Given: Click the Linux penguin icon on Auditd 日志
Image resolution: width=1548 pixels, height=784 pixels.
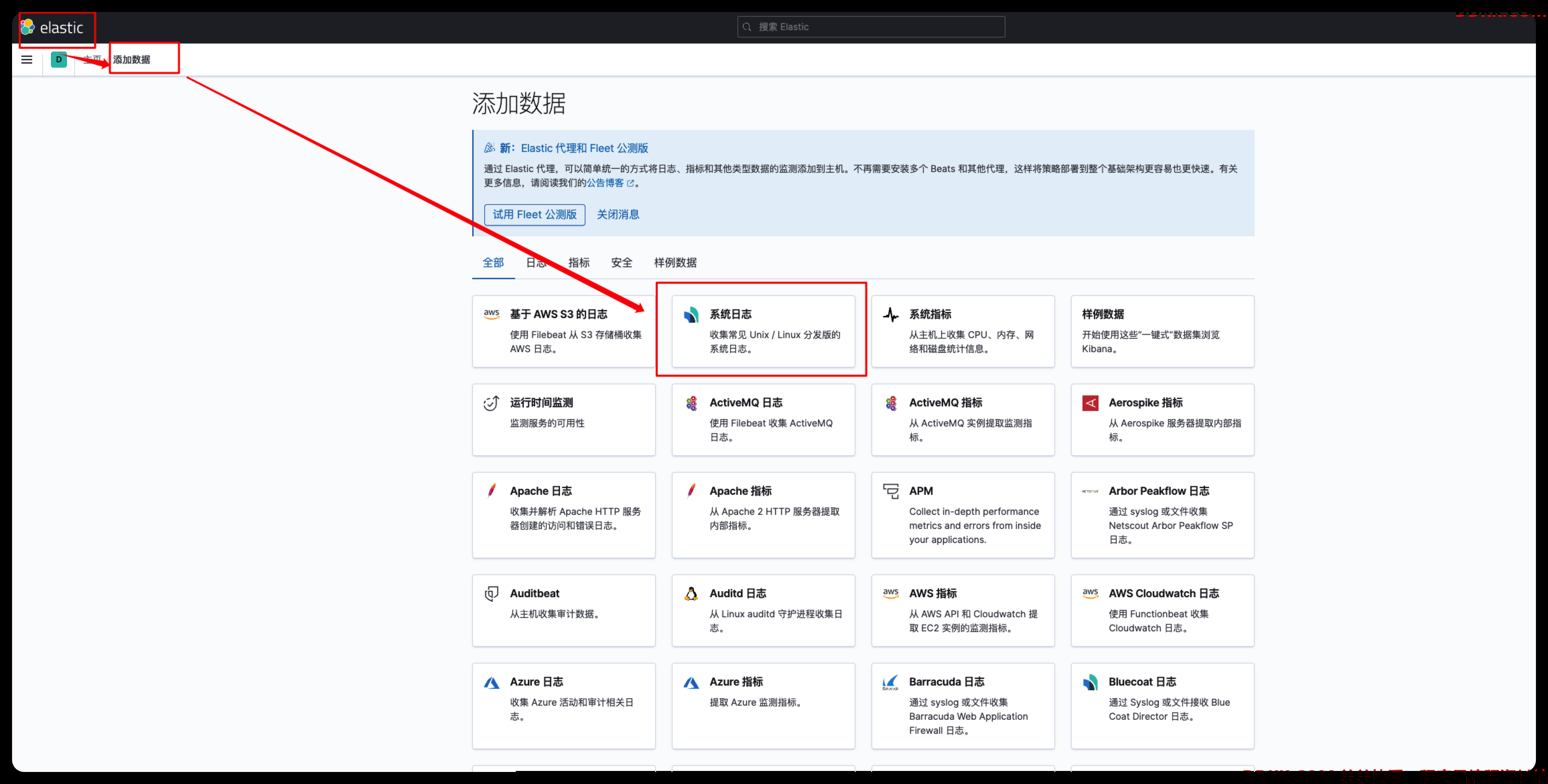Looking at the screenshot, I should [x=691, y=594].
